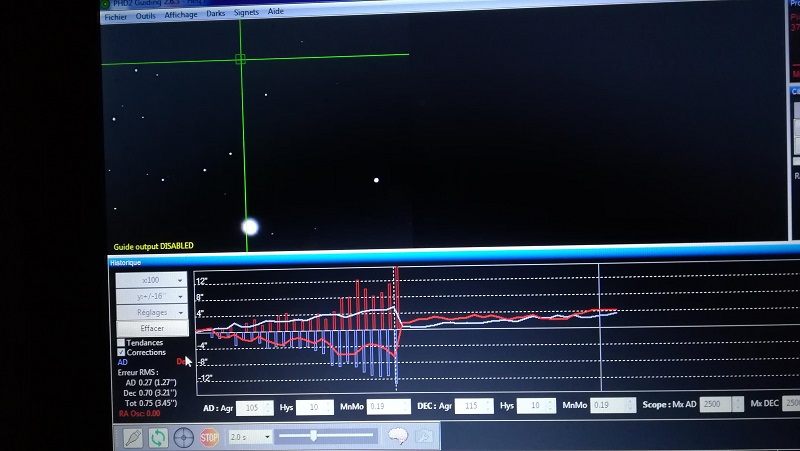Open the x:100 graph length dropdown
The image size is (800, 451).
[151, 280]
